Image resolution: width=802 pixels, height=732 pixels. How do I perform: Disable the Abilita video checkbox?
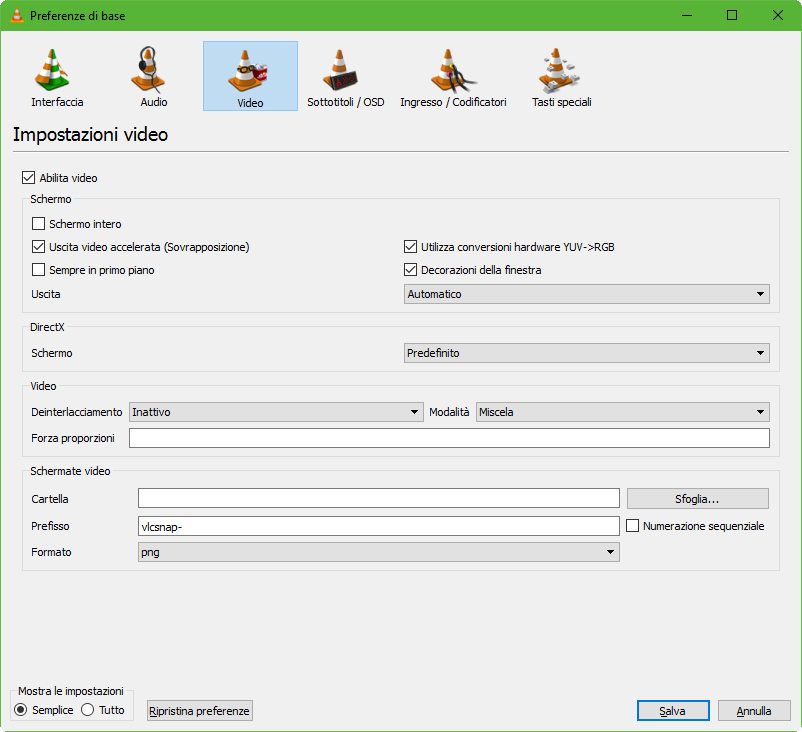point(28,178)
